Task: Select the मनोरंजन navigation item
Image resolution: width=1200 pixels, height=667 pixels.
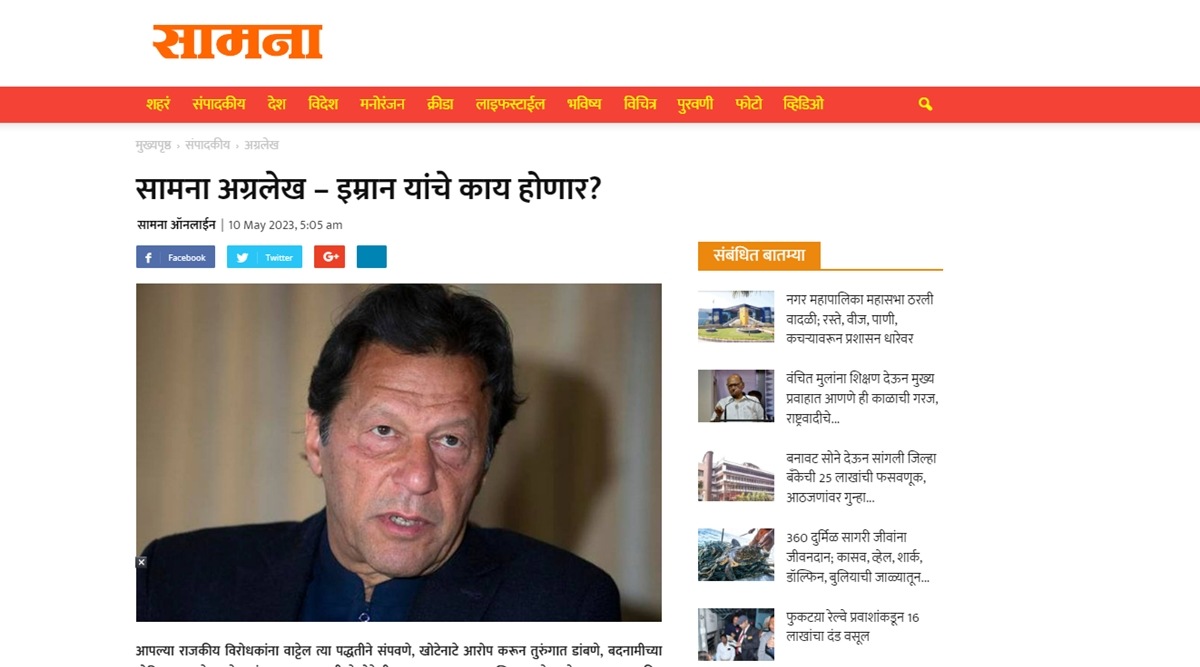Action: click(x=382, y=104)
